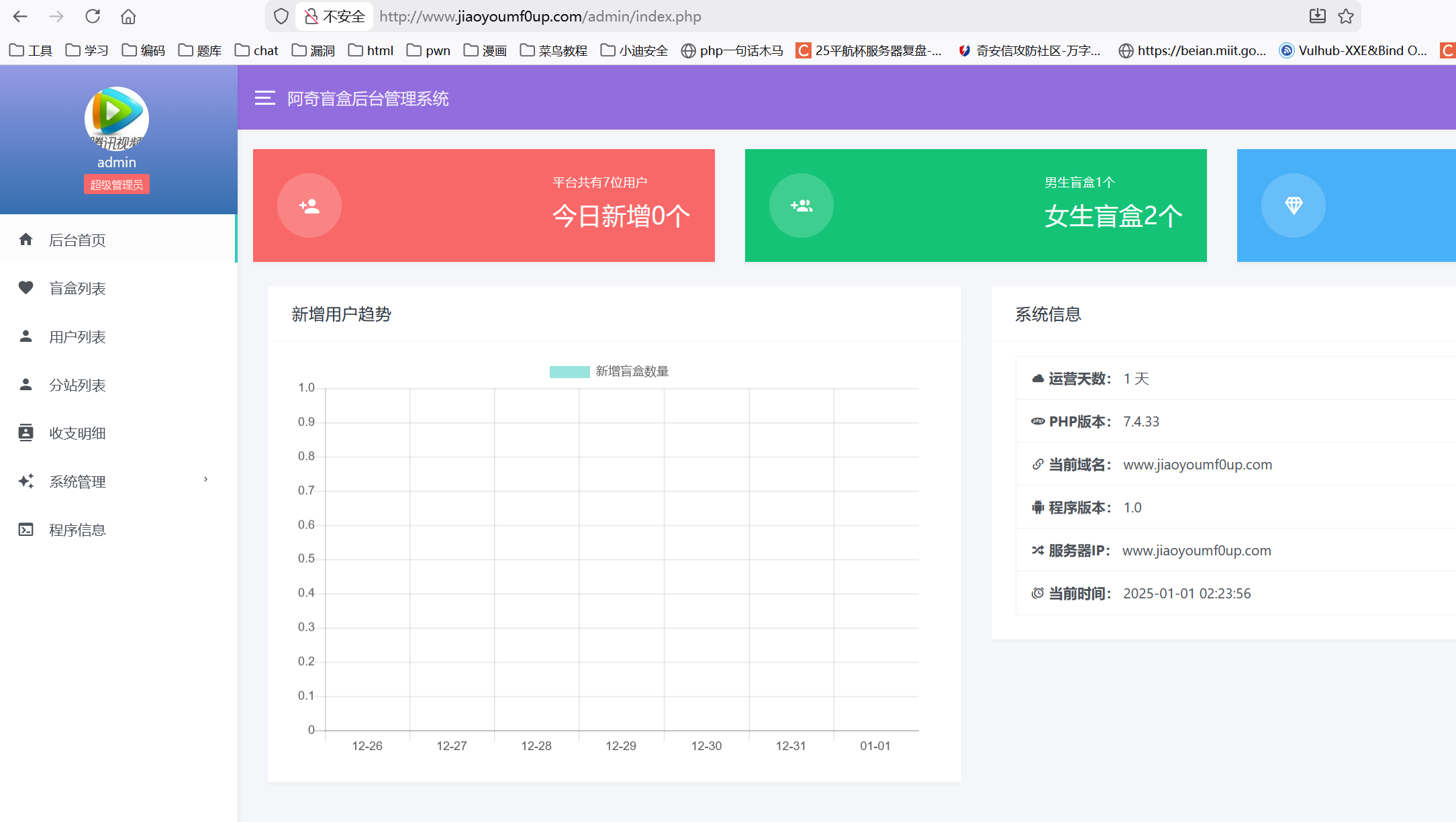Click the 女生盲盒2个 text on the green card
This screenshot has height=822, width=1456.
point(1114,216)
